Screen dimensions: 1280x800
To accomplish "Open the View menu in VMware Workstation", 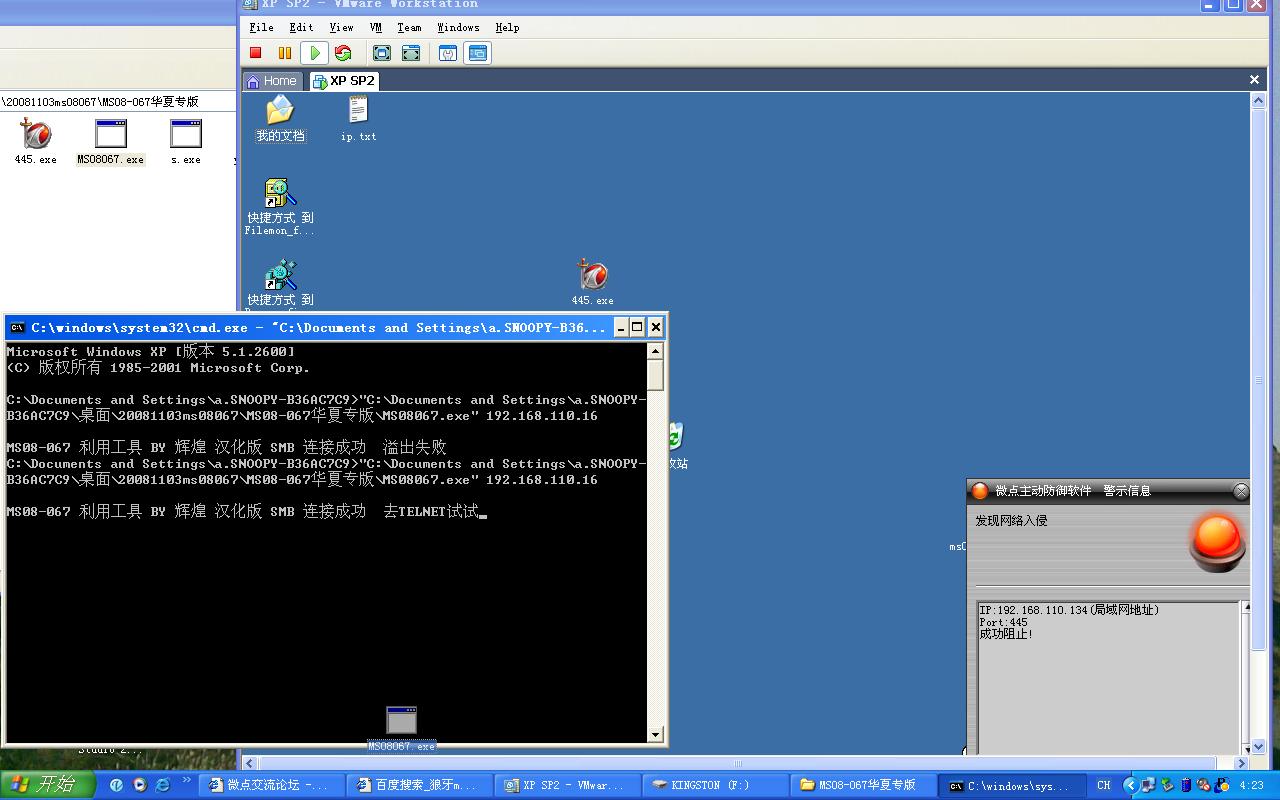I will click(x=341, y=28).
